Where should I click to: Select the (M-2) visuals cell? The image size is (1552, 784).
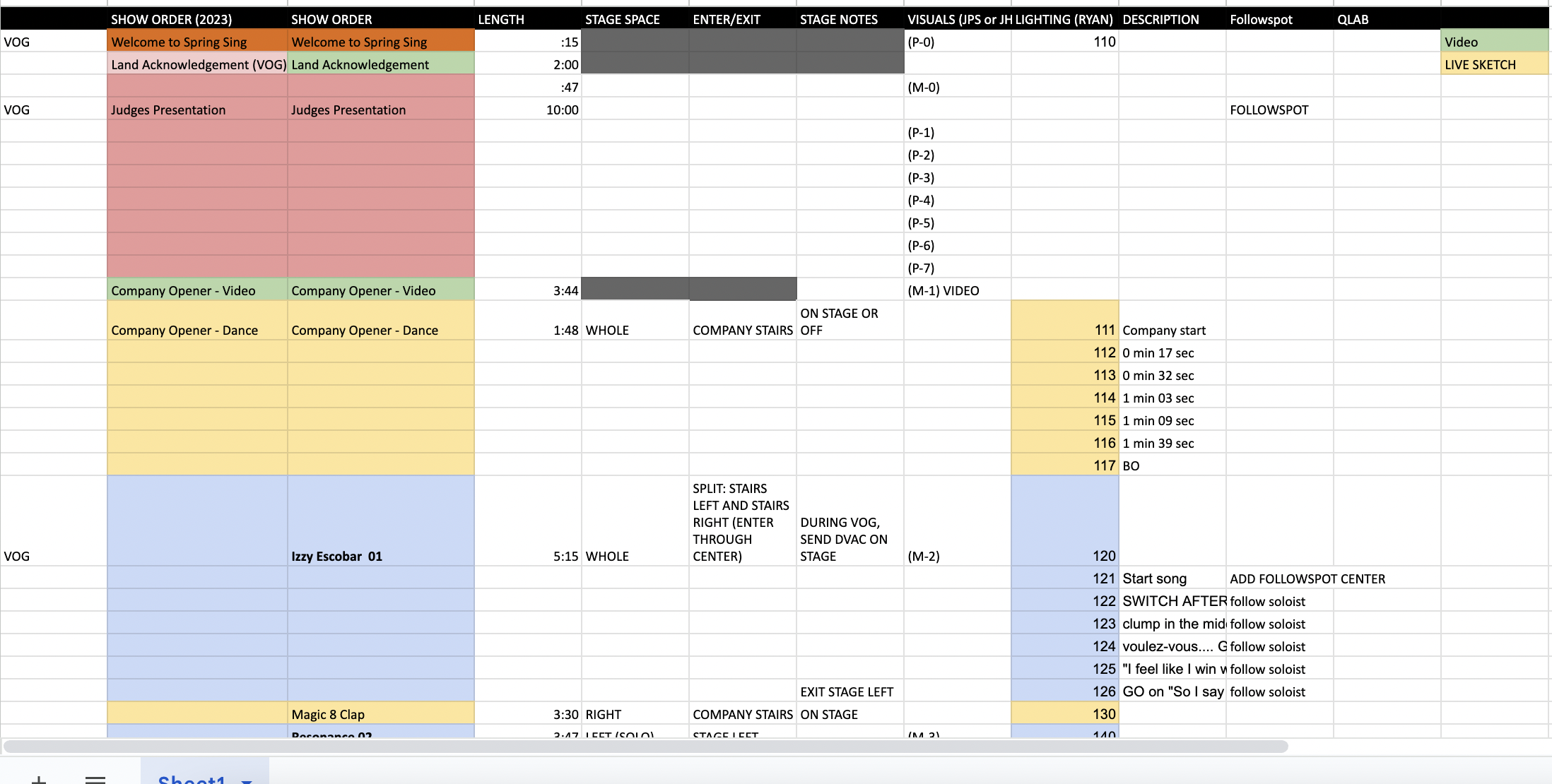pos(957,521)
